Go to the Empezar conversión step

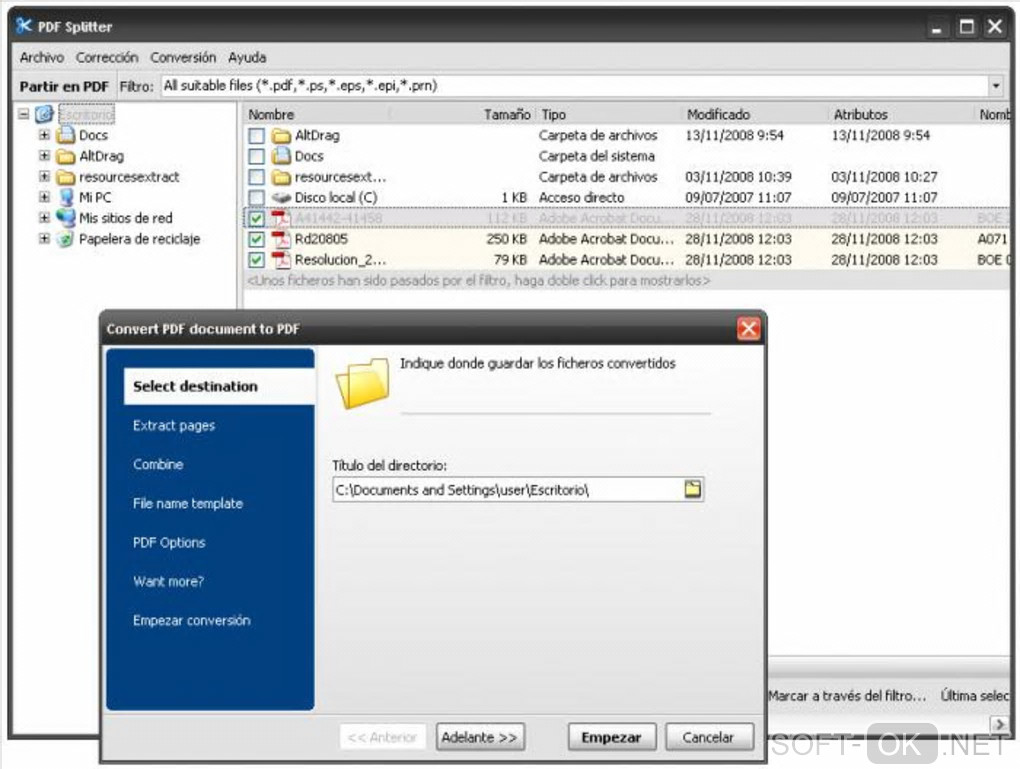click(x=191, y=621)
